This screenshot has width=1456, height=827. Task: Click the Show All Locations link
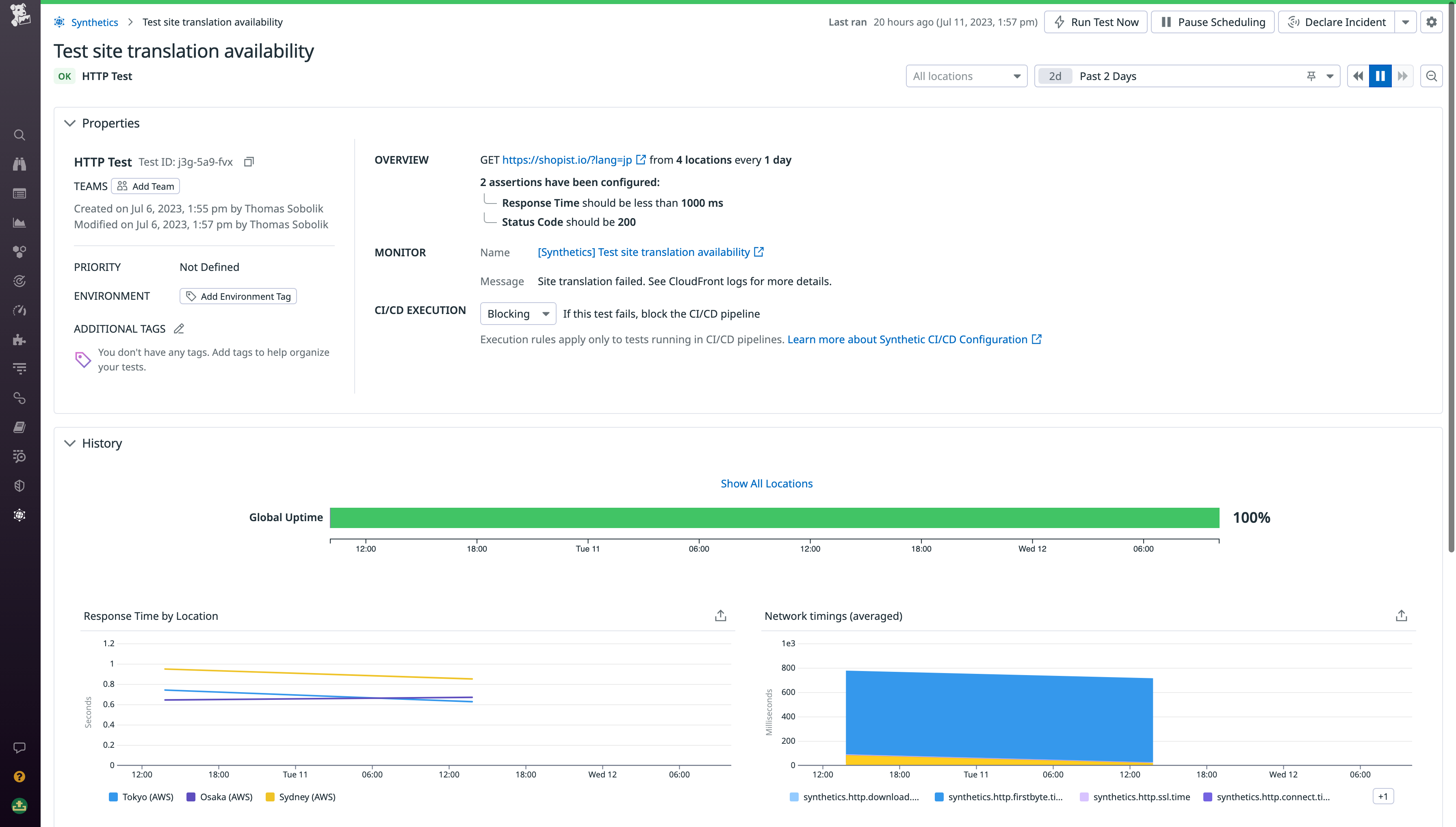pyautogui.click(x=766, y=483)
